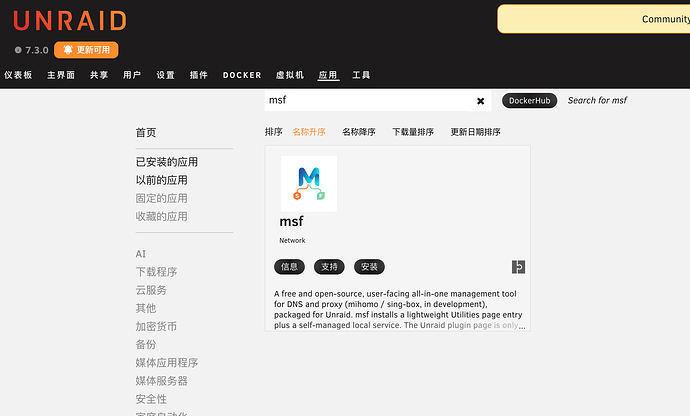Open the DOCKER menu
690x416 pixels.
click(242, 75)
